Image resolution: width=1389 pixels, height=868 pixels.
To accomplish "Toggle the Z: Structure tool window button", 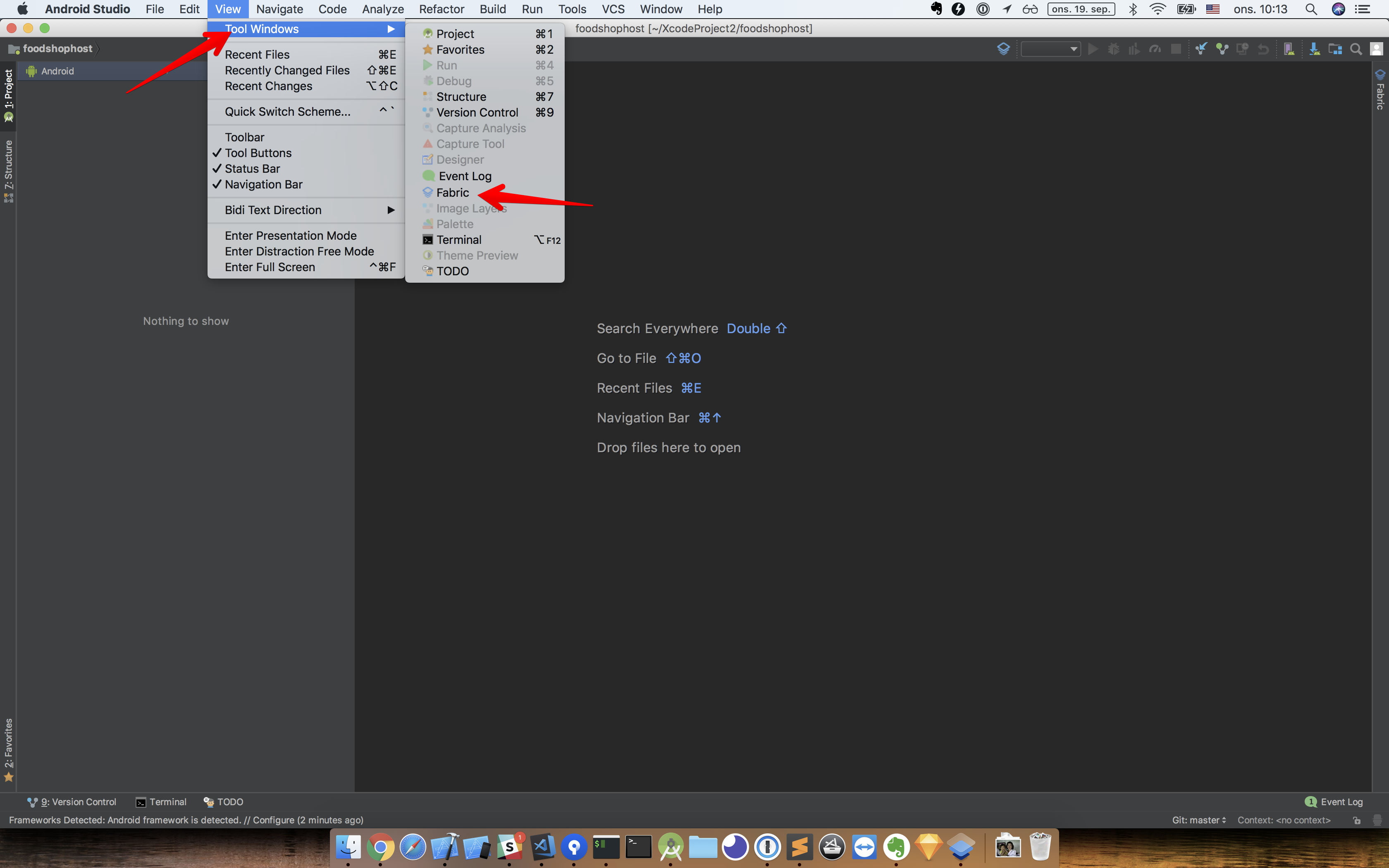I will pyautogui.click(x=8, y=171).
